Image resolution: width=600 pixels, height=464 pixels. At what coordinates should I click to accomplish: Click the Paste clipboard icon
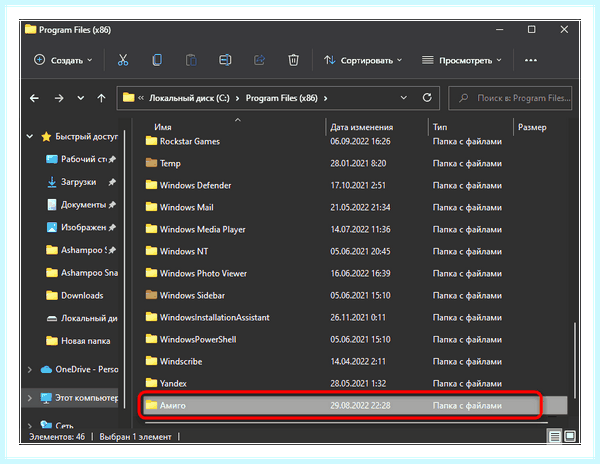(191, 60)
